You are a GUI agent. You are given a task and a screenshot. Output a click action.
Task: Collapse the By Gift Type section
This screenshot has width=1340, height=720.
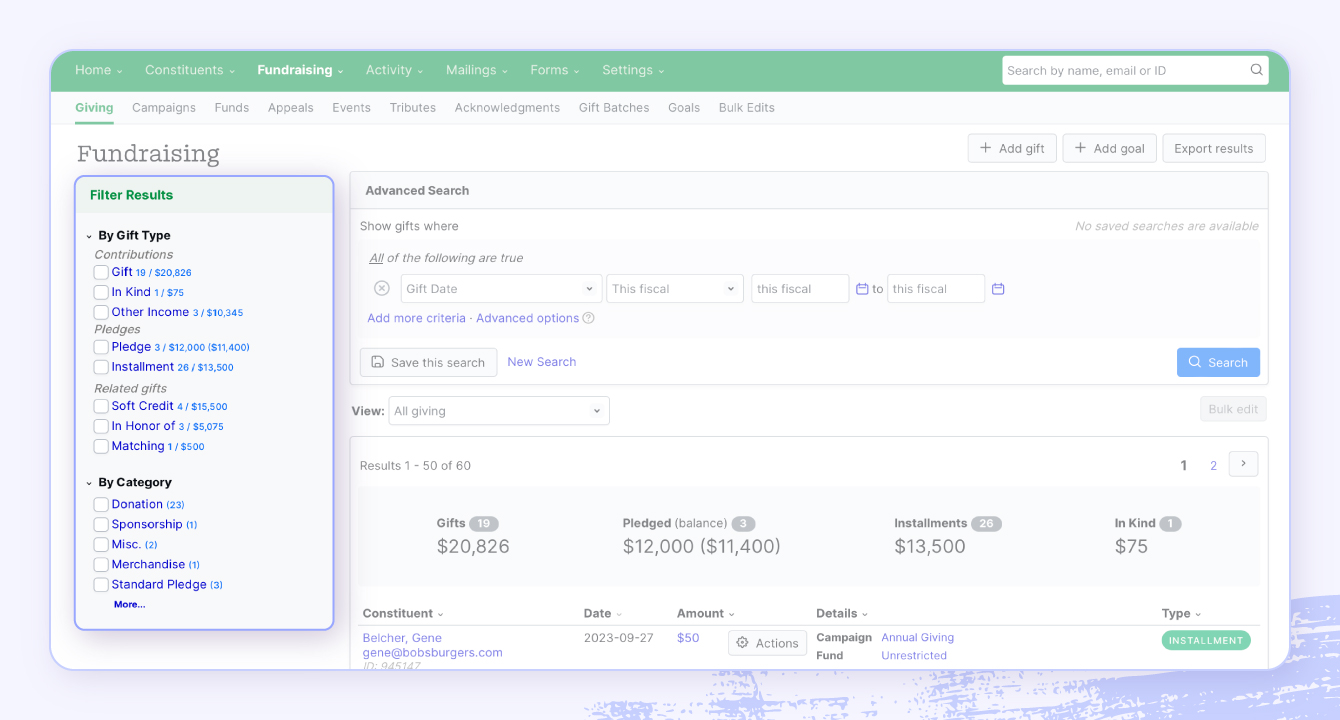point(89,236)
